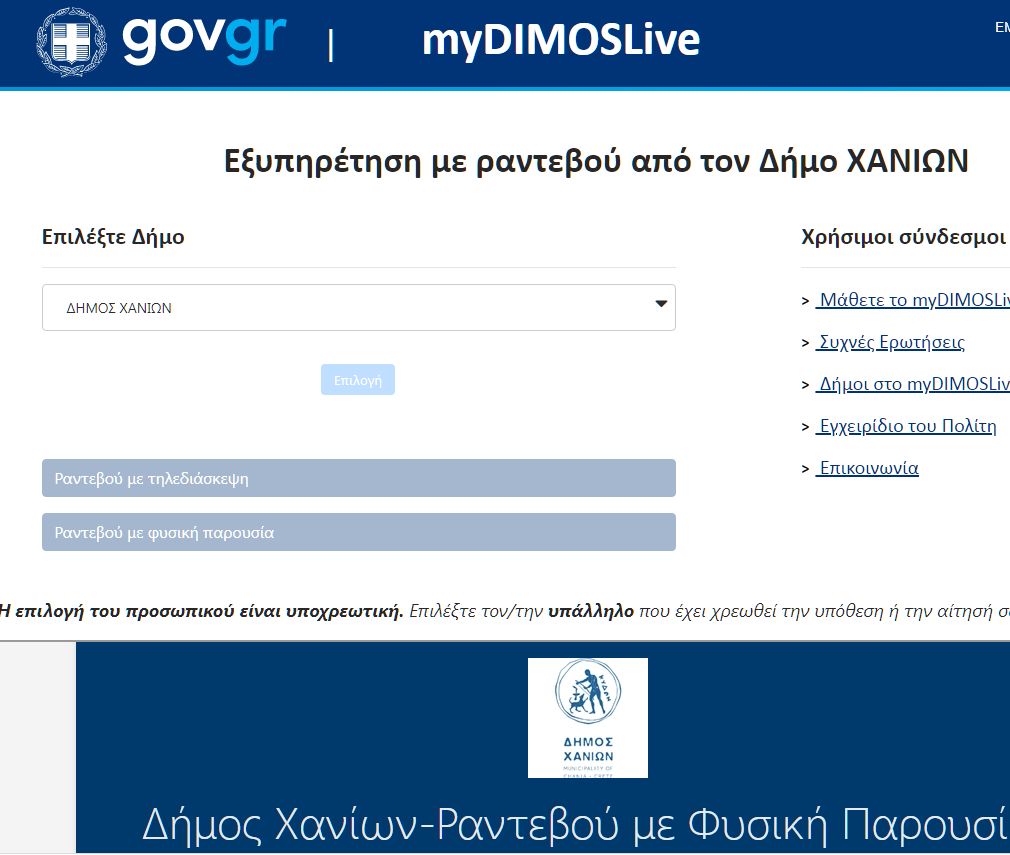This screenshot has height=855, width=1010.
Task: Open the Επικοινωνία link
Action: coord(868,468)
